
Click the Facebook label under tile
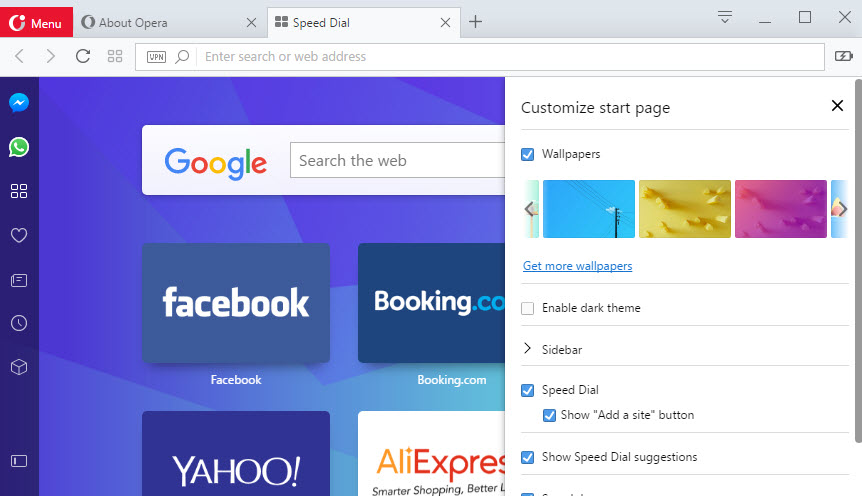pos(236,380)
